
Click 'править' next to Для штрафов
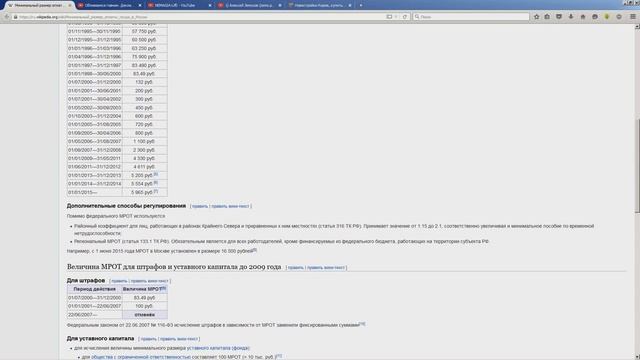point(119,281)
